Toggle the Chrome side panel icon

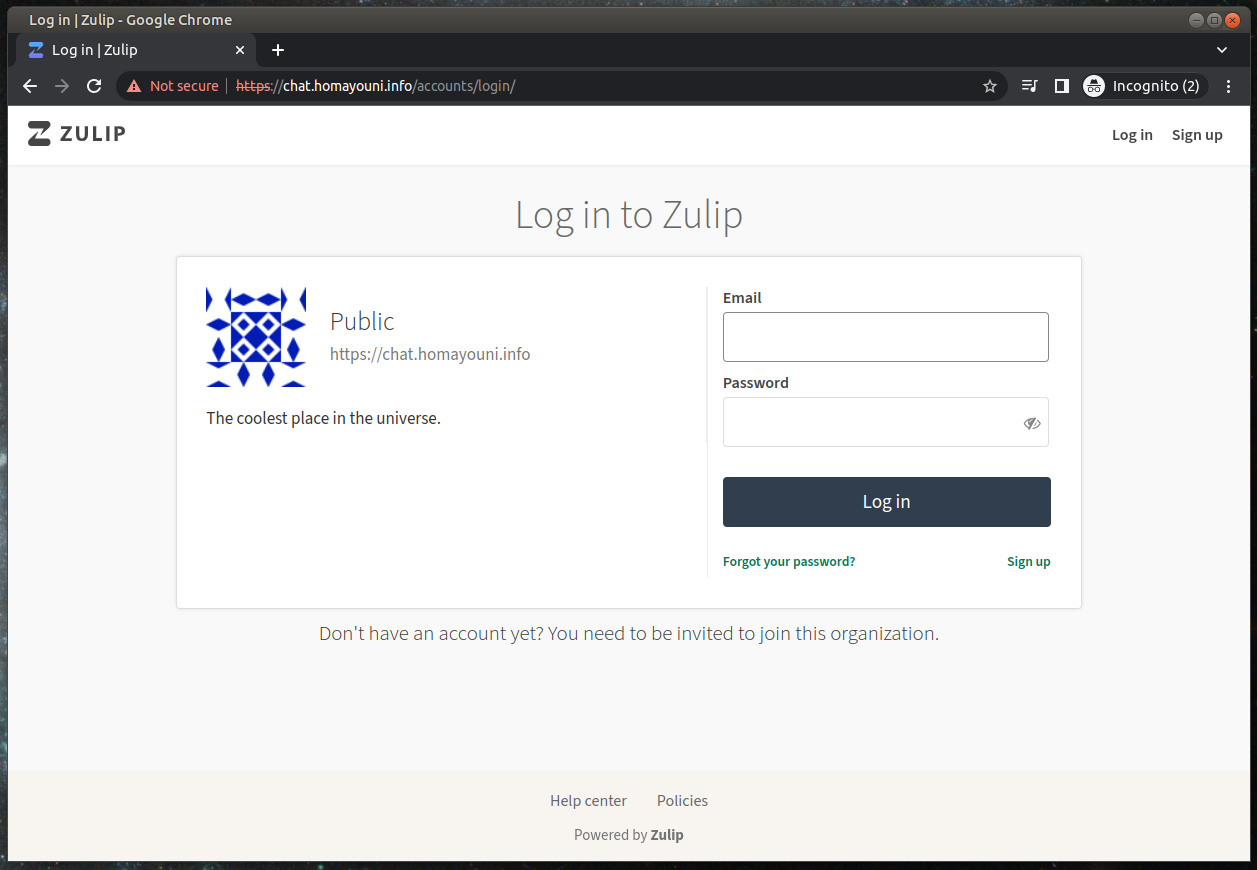[1061, 86]
